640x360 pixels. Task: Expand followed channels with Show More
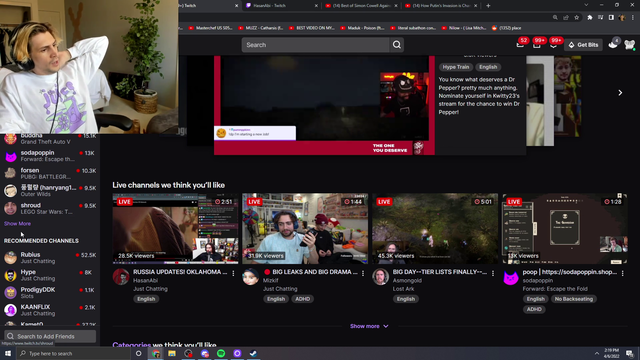click(17, 224)
